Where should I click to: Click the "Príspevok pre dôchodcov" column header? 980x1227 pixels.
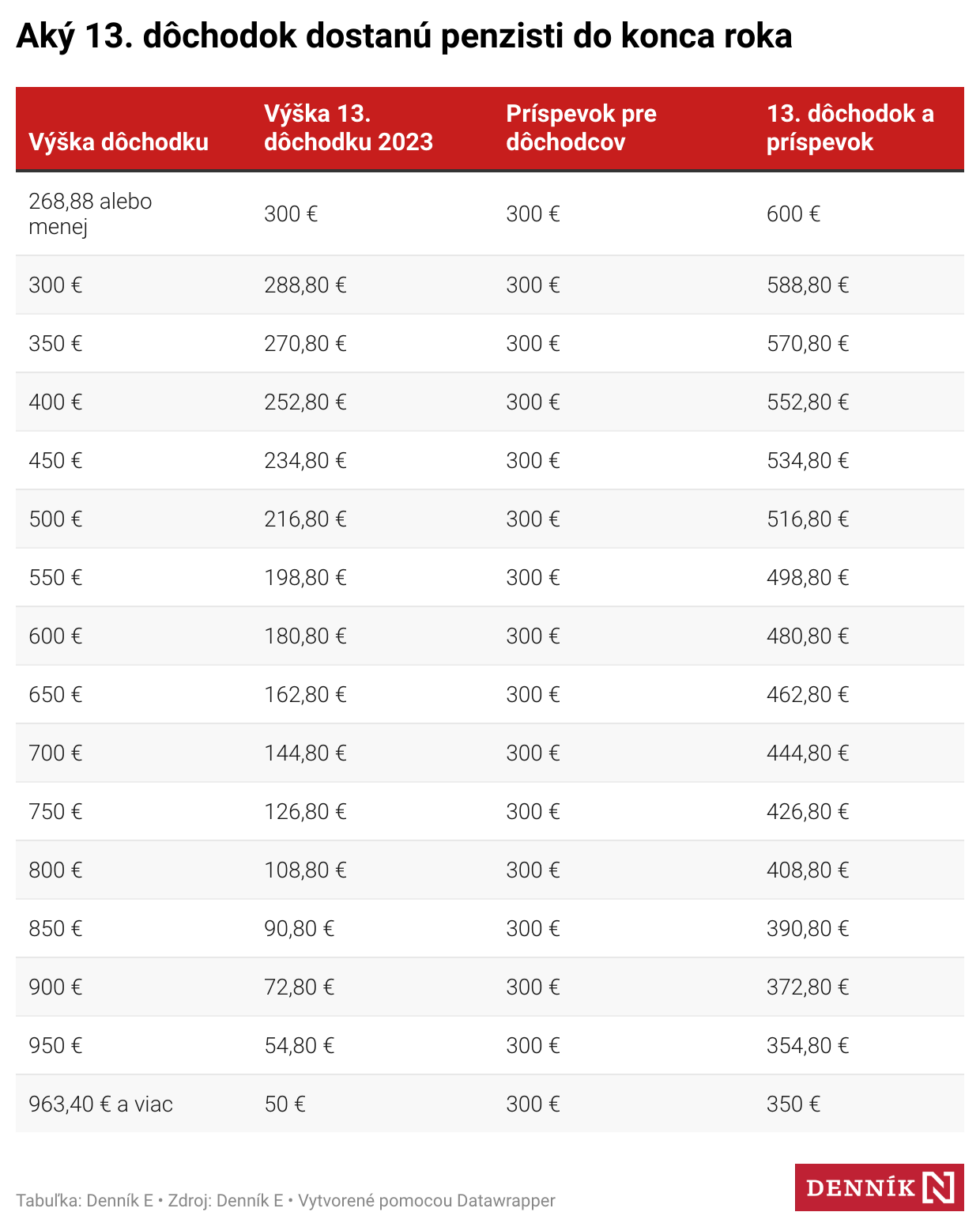[x=580, y=128]
